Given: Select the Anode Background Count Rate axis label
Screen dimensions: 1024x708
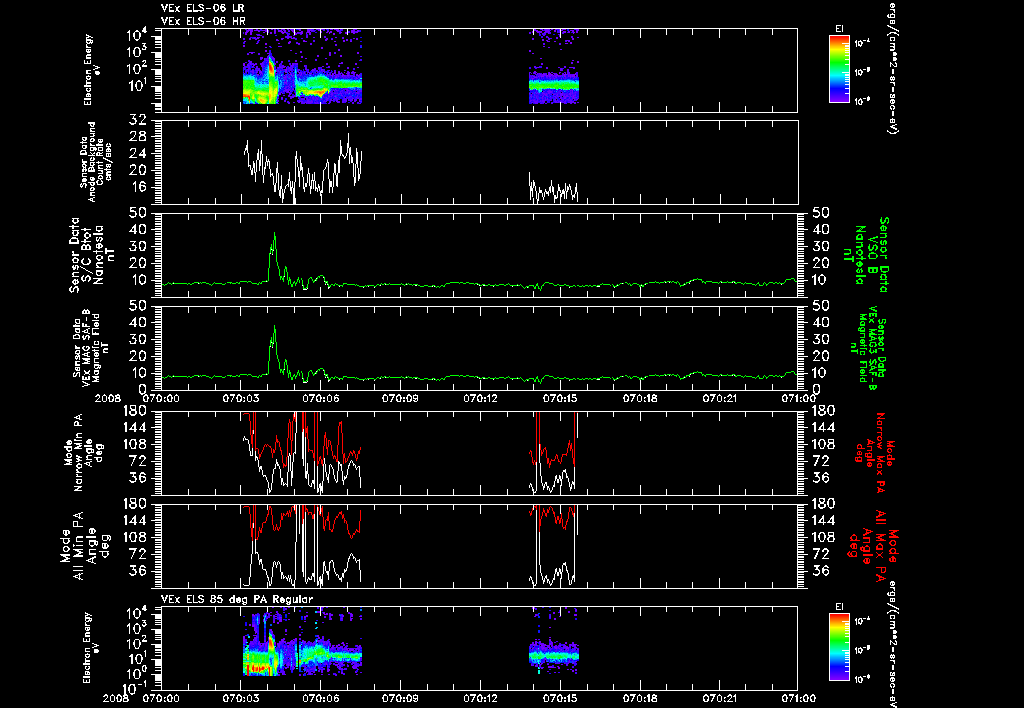Looking at the screenshot, I should pos(96,162).
